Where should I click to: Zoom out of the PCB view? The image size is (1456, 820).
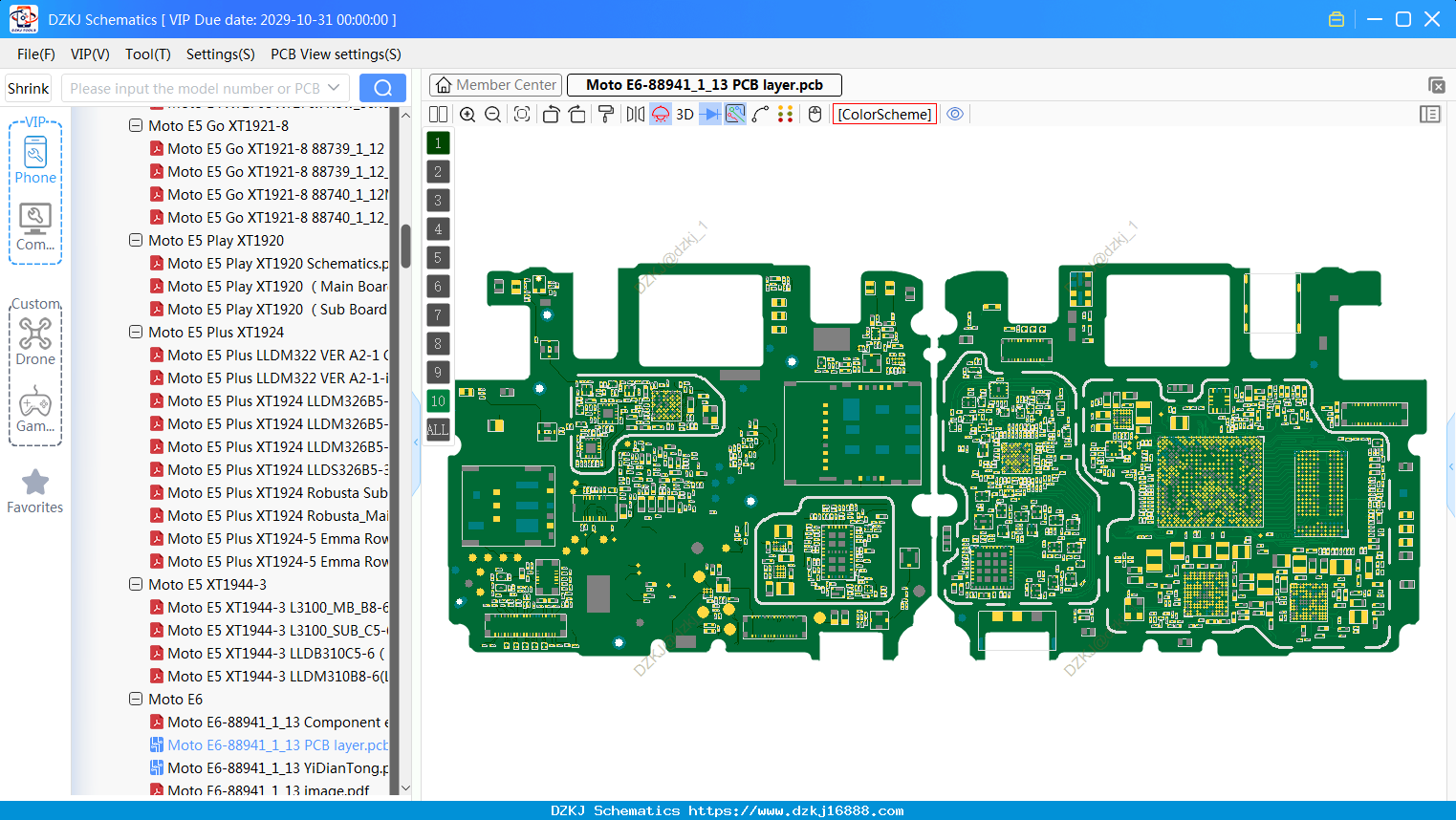493,115
